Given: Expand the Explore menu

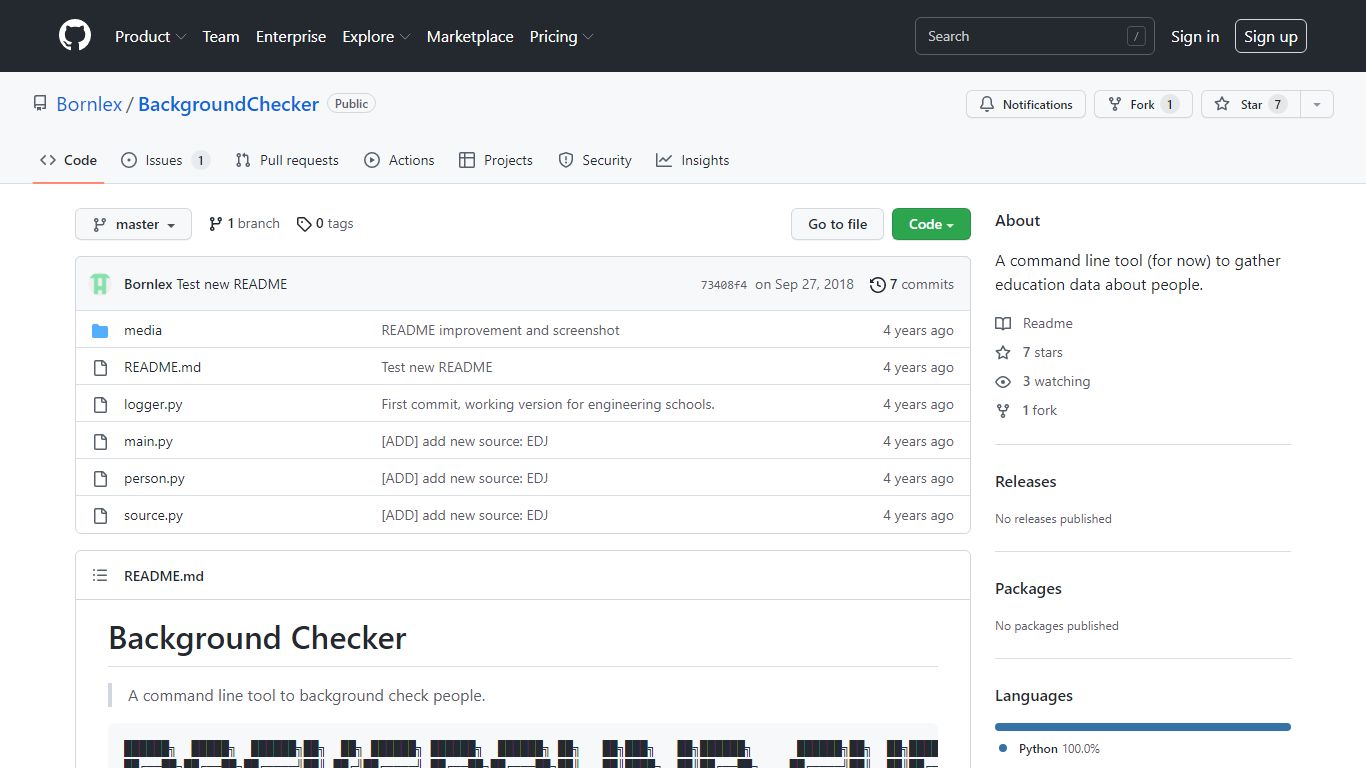Looking at the screenshot, I should 376,36.
